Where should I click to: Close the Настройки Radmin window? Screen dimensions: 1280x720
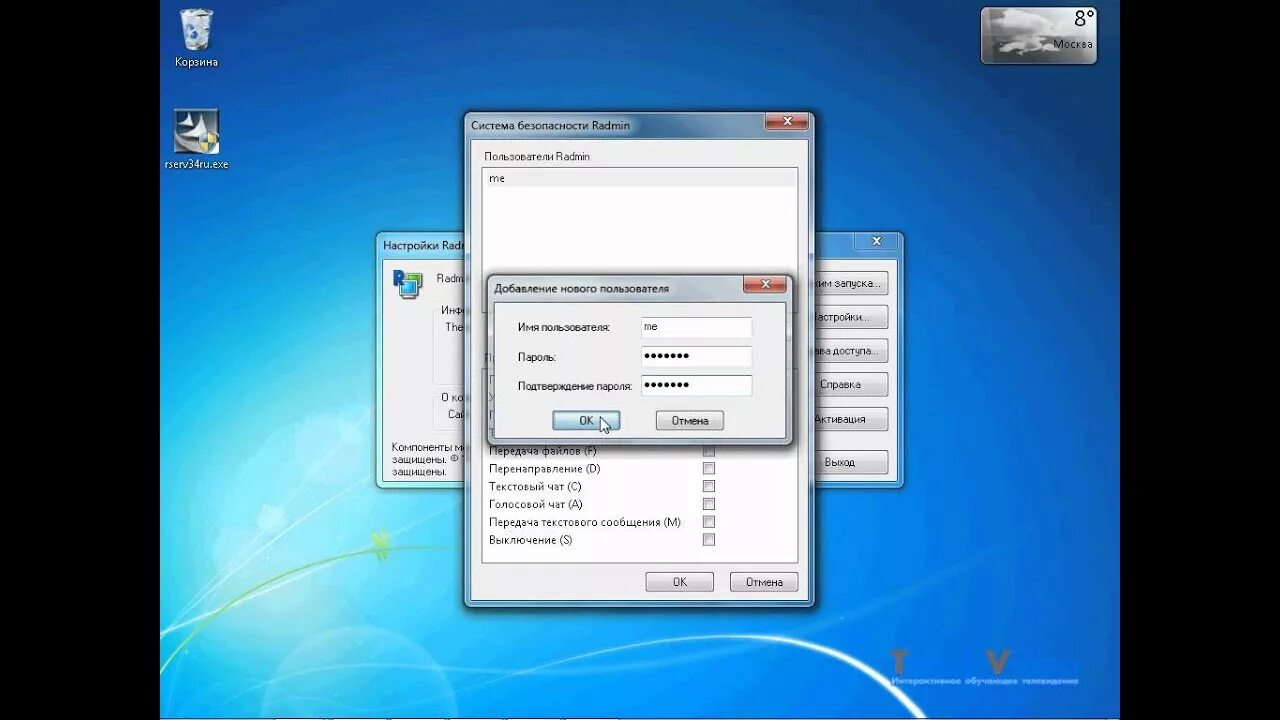click(877, 242)
